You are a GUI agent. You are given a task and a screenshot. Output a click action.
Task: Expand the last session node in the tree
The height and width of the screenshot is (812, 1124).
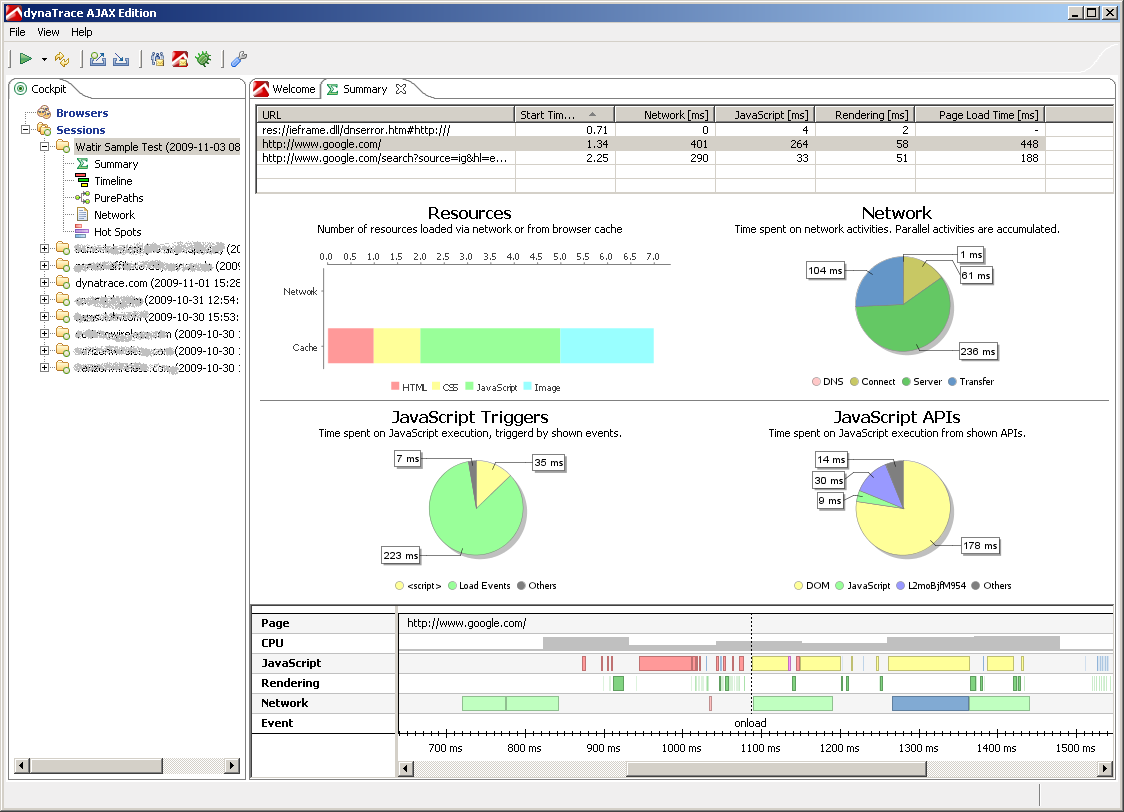[44, 368]
